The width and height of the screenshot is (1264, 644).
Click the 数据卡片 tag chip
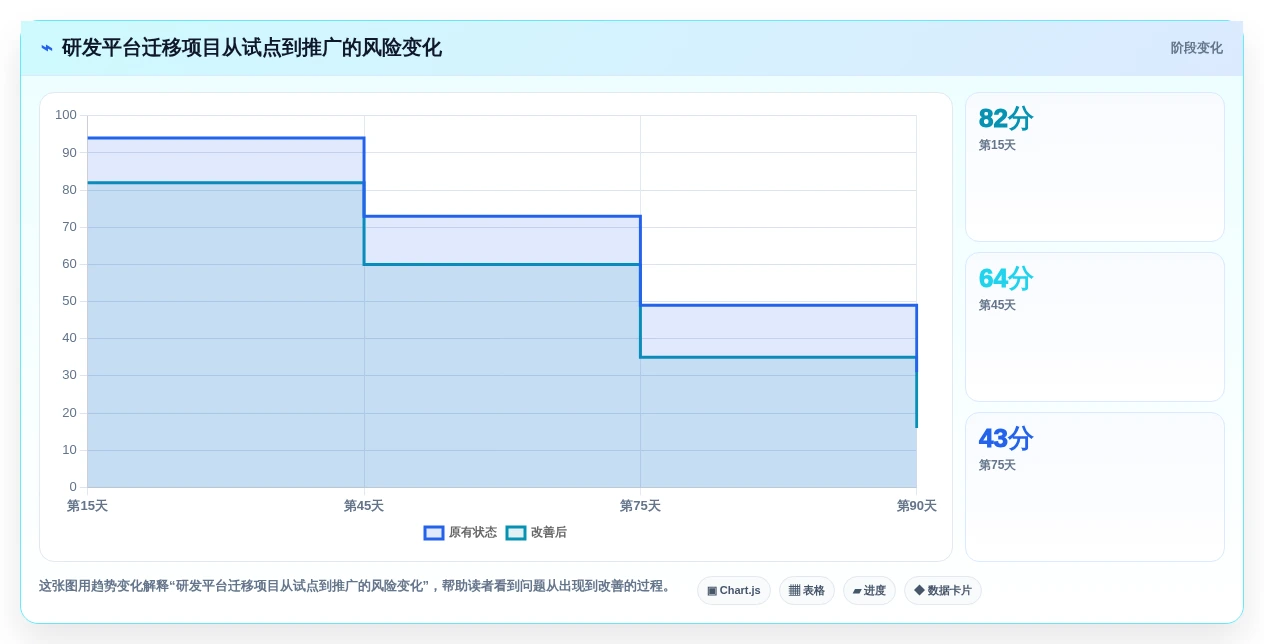click(943, 591)
